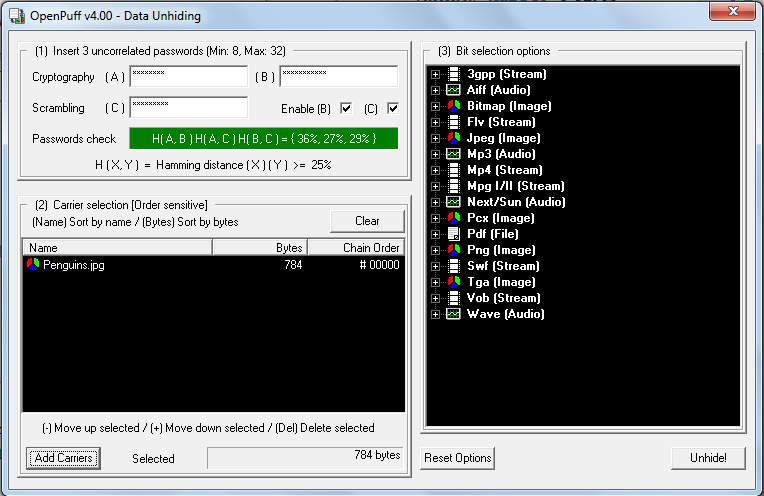The image size is (764, 496).
Task: Expand the Mp3 (Audio) tree node
Action: pyautogui.click(x=436, y=155)
